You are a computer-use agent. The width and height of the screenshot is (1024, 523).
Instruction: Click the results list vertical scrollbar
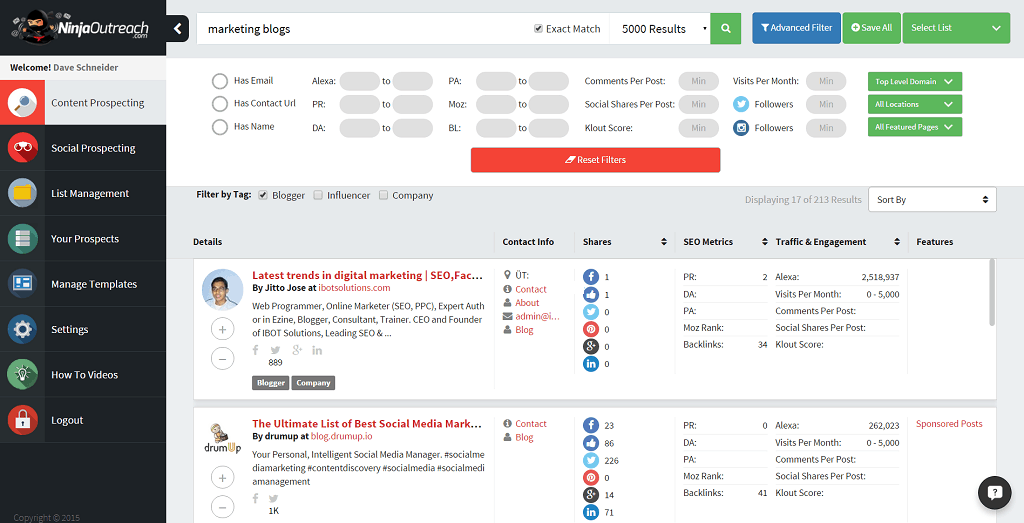tap(992, 290)
